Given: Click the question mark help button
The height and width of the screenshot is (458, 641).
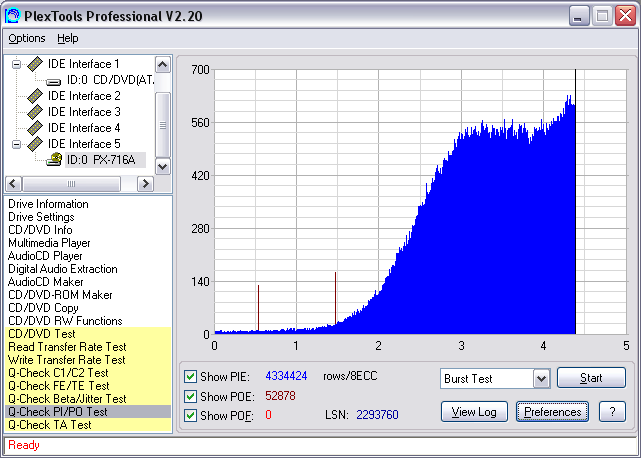Looking at the screenshot, I should pyautogui.click(x=612, y=412).
